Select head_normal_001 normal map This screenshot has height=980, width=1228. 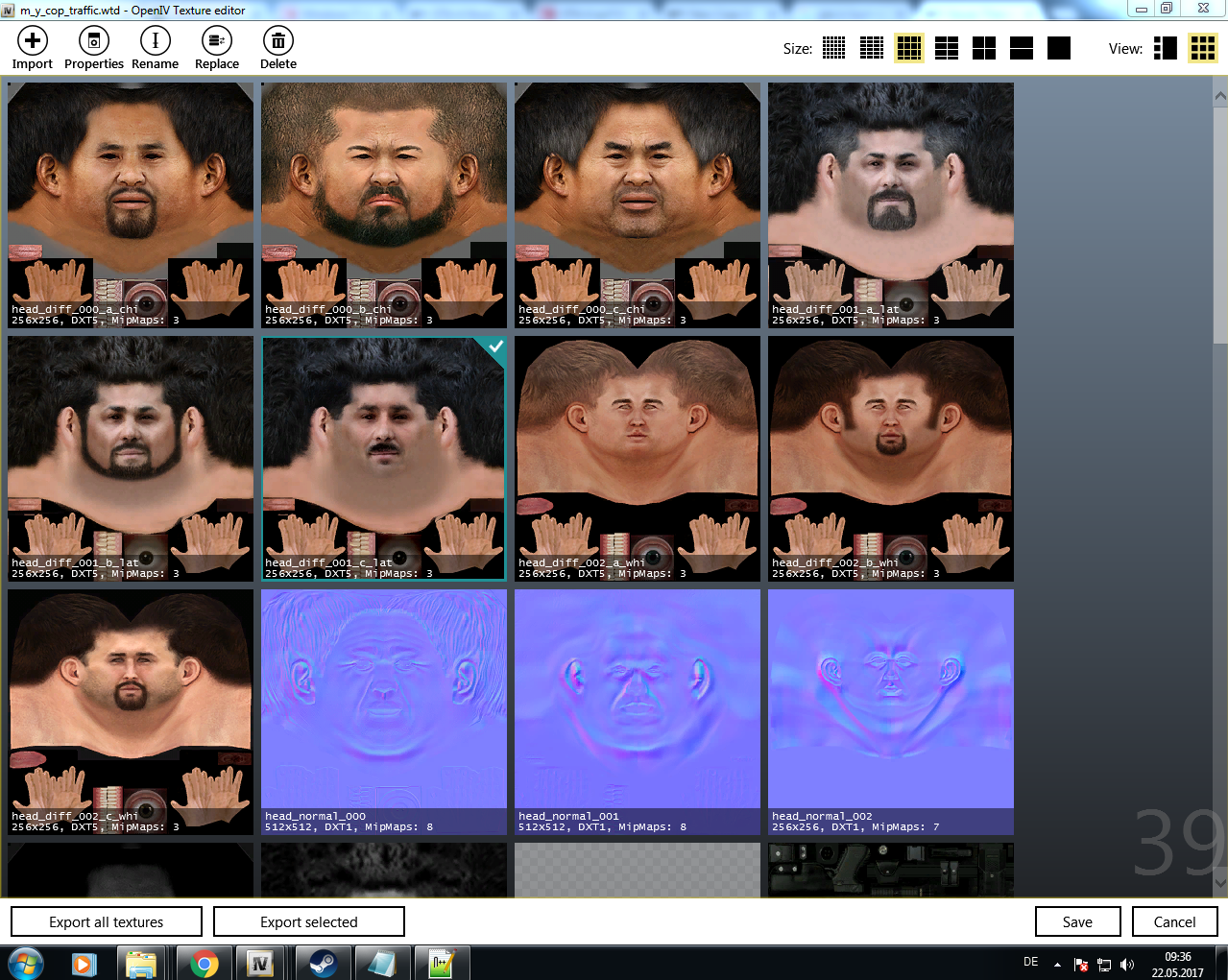tap(638, 712)
